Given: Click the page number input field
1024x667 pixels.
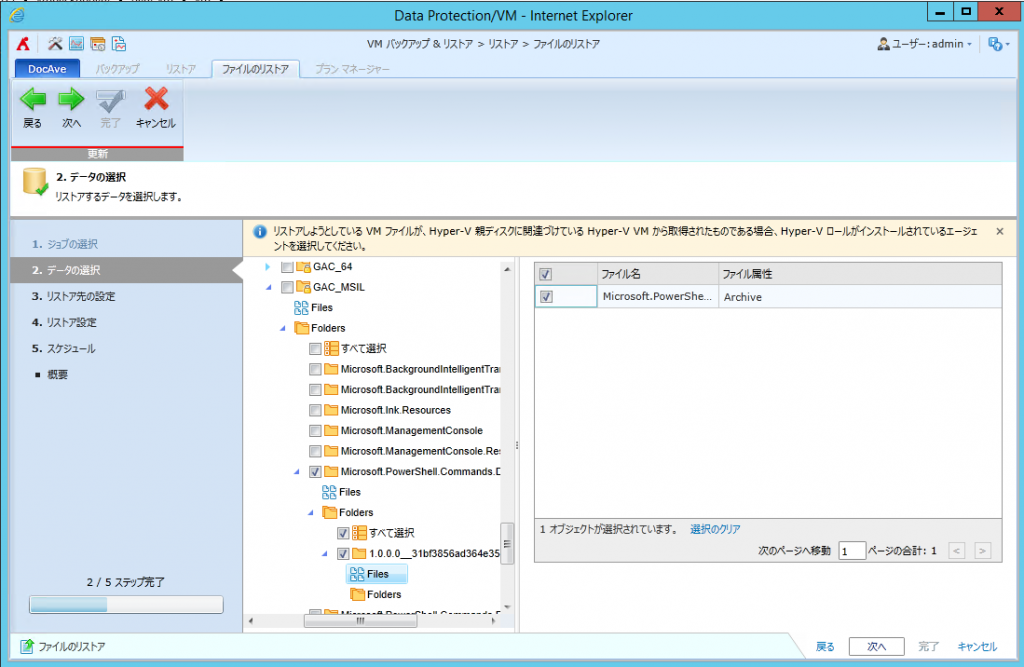Looking at the screenshot, I should coord(852,551).
